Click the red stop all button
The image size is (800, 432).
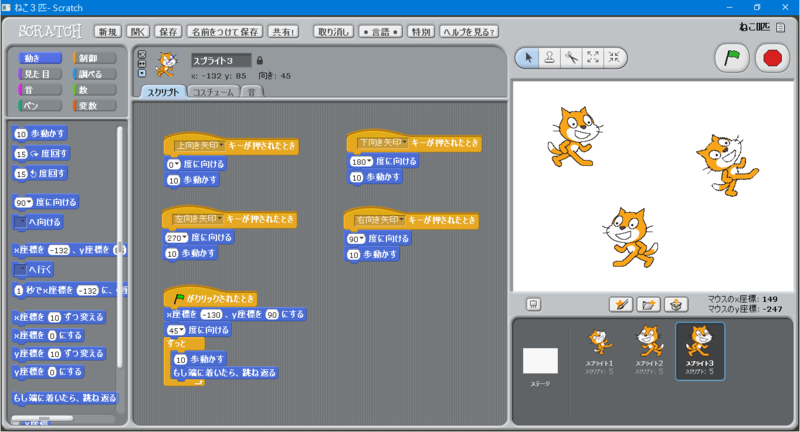(772, 58)
